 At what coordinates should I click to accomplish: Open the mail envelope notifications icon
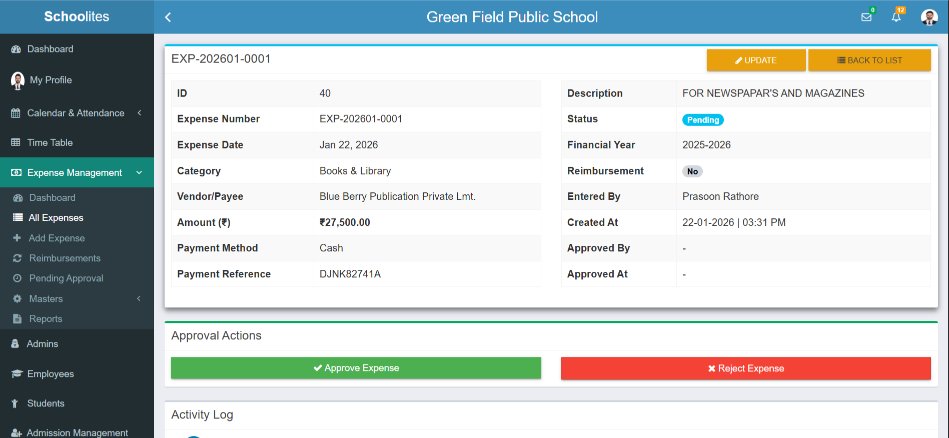866,17
